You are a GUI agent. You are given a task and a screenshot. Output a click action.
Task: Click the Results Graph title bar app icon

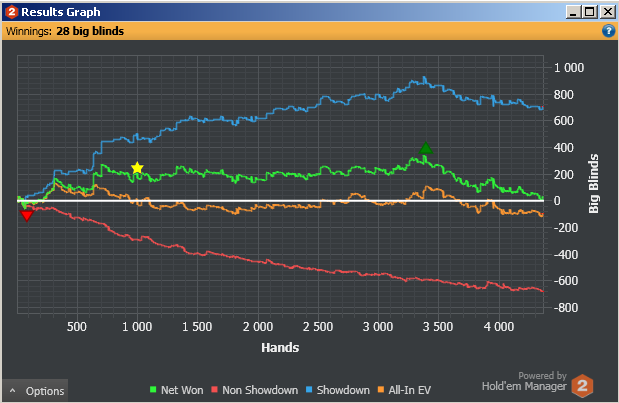pos(11,12)
